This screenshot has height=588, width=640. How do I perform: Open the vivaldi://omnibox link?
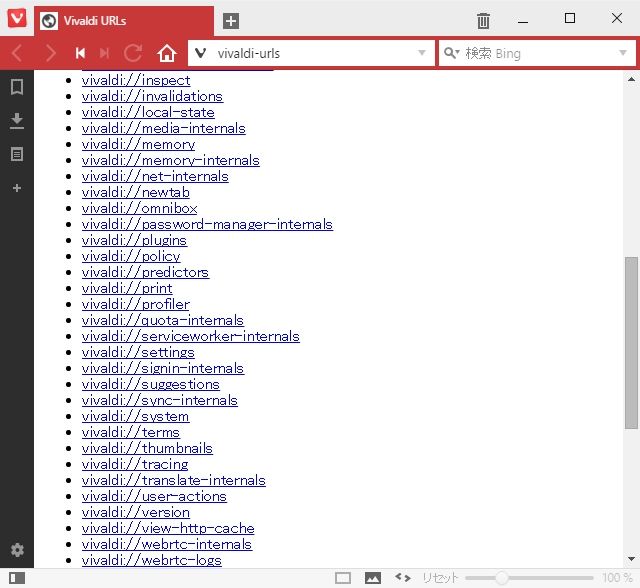(x=140, y=209)
